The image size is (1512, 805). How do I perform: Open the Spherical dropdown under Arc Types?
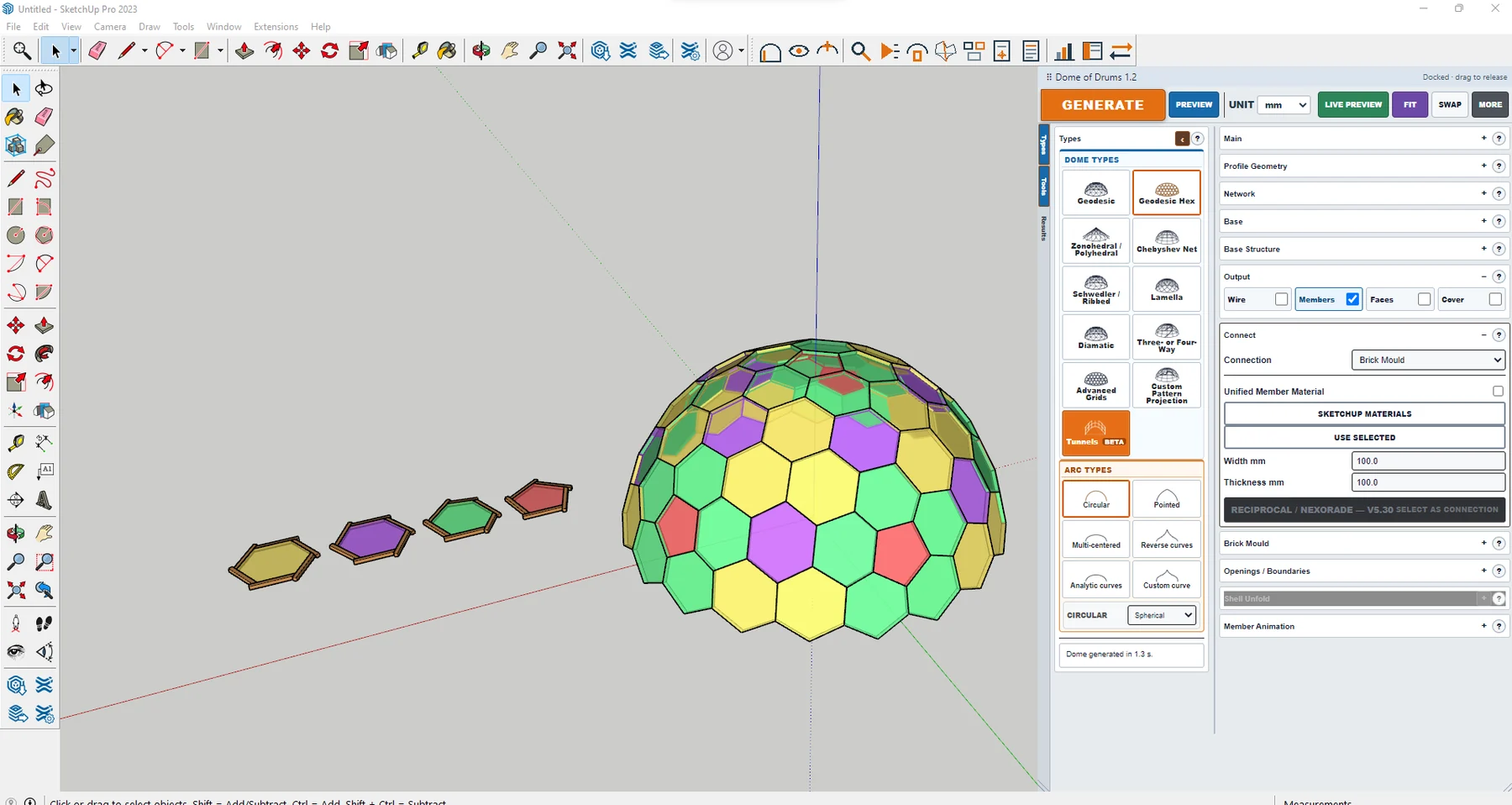coord(1162,615)
